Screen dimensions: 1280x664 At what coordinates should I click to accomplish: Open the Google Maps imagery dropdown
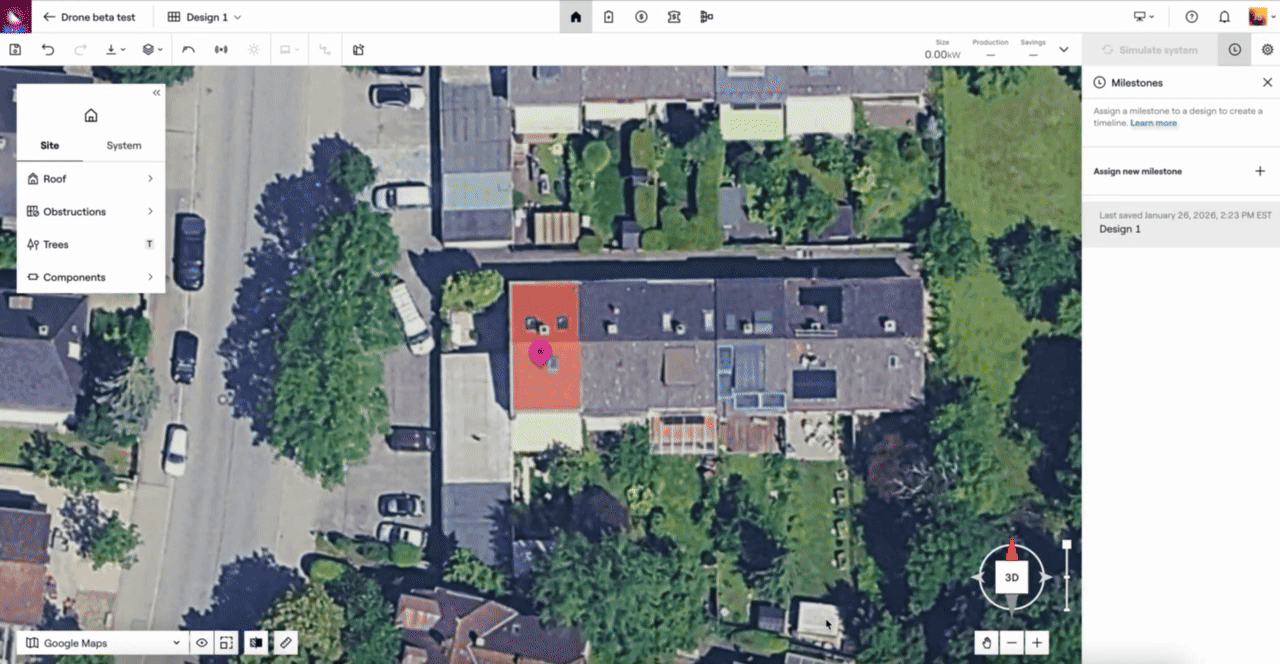coord(104,643)
